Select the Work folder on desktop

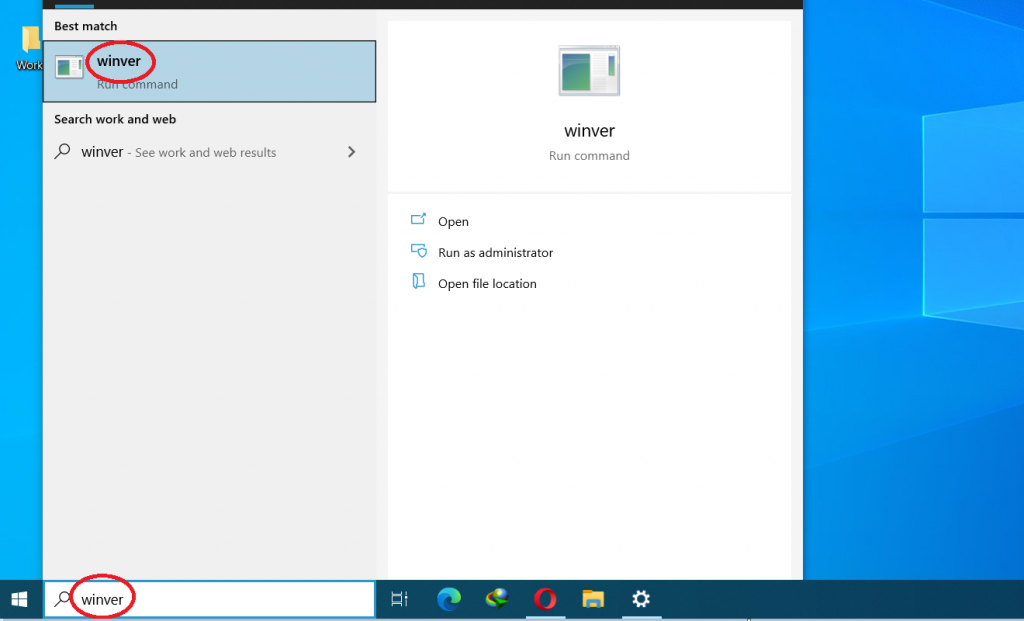click(x=29, y=48)
